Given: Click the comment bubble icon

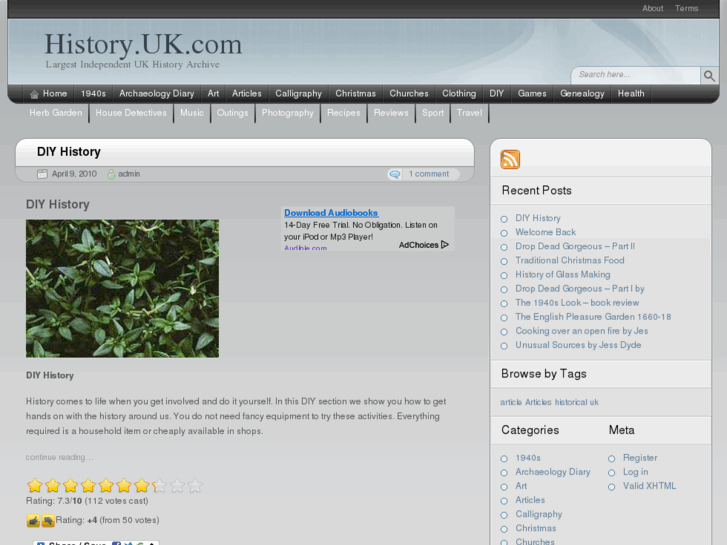Looking at the screenshot, I should (395, 174).
